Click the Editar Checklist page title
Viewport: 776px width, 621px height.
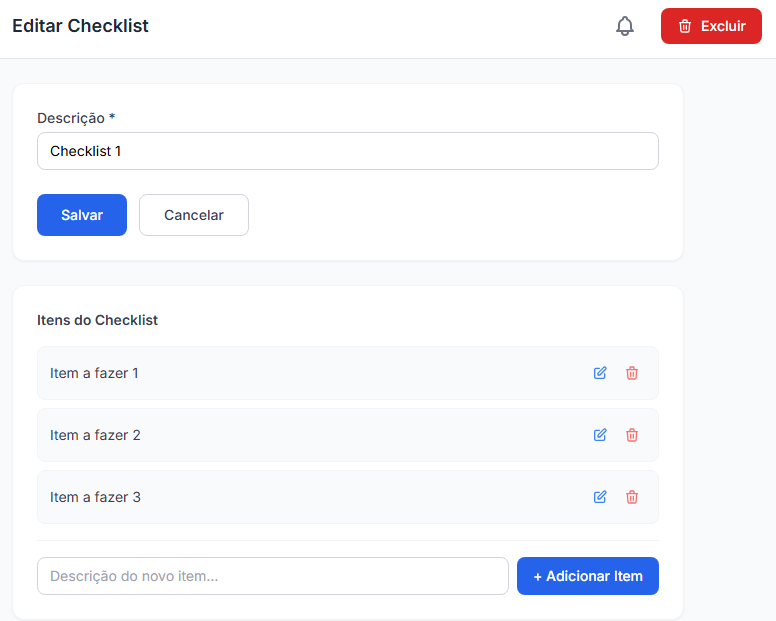coord(80,26)
